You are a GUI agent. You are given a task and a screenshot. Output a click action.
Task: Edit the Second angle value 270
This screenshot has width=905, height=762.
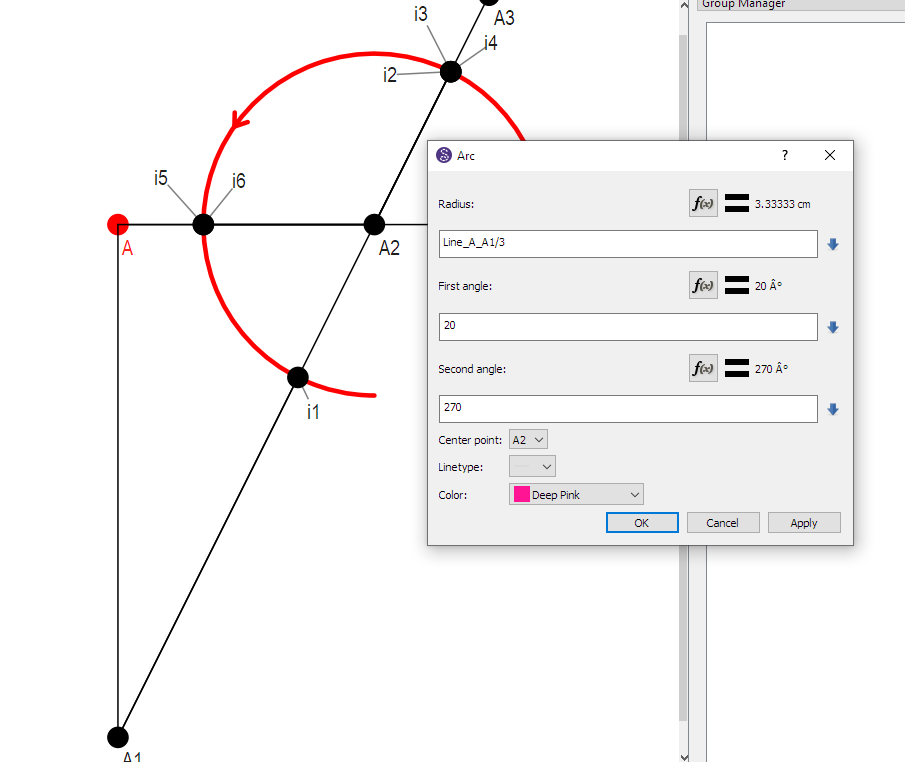click(628, 409)
